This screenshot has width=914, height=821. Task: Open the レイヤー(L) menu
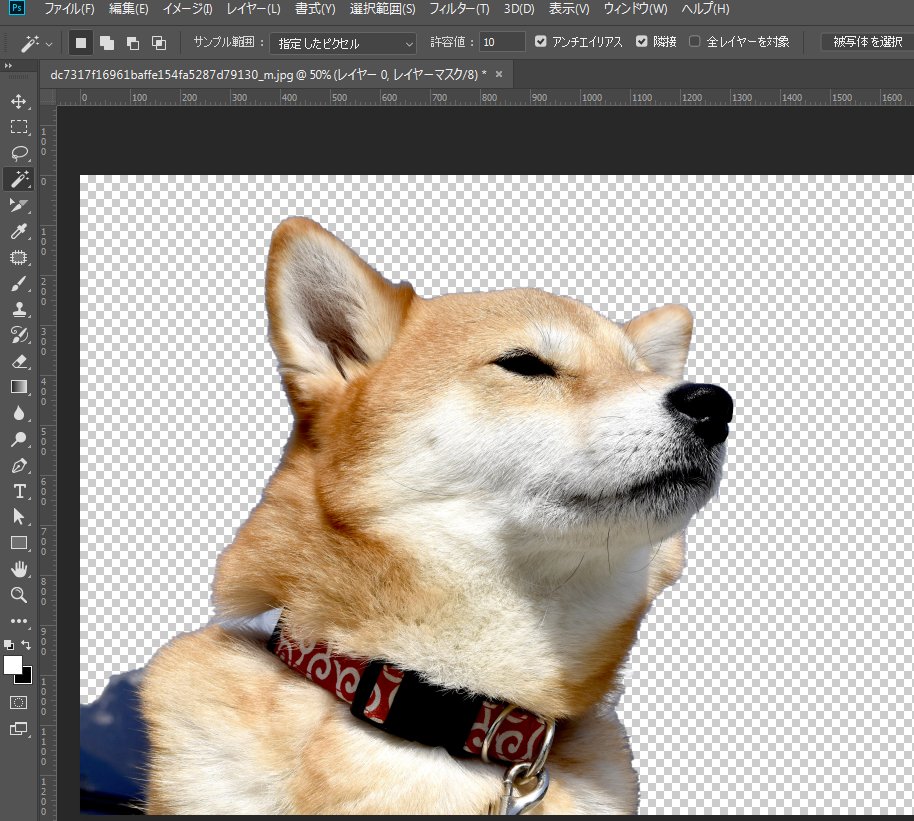point(253,9)
